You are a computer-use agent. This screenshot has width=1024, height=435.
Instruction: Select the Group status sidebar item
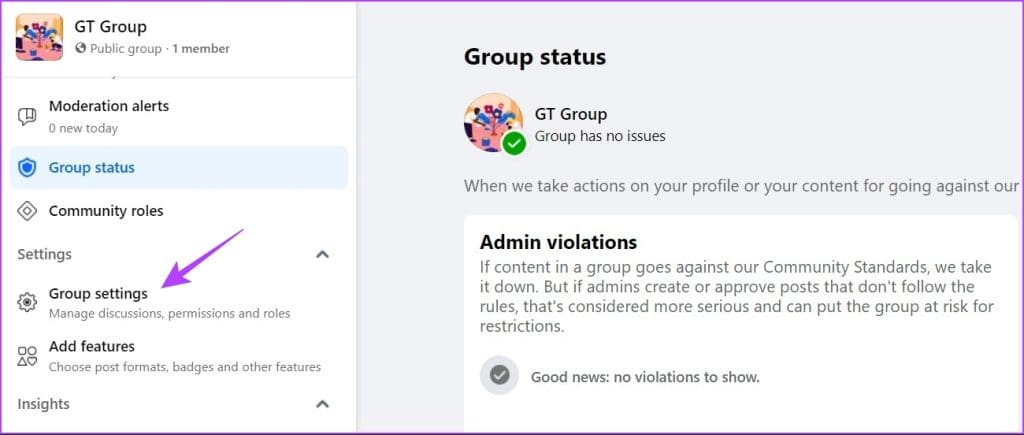[92, 168]
